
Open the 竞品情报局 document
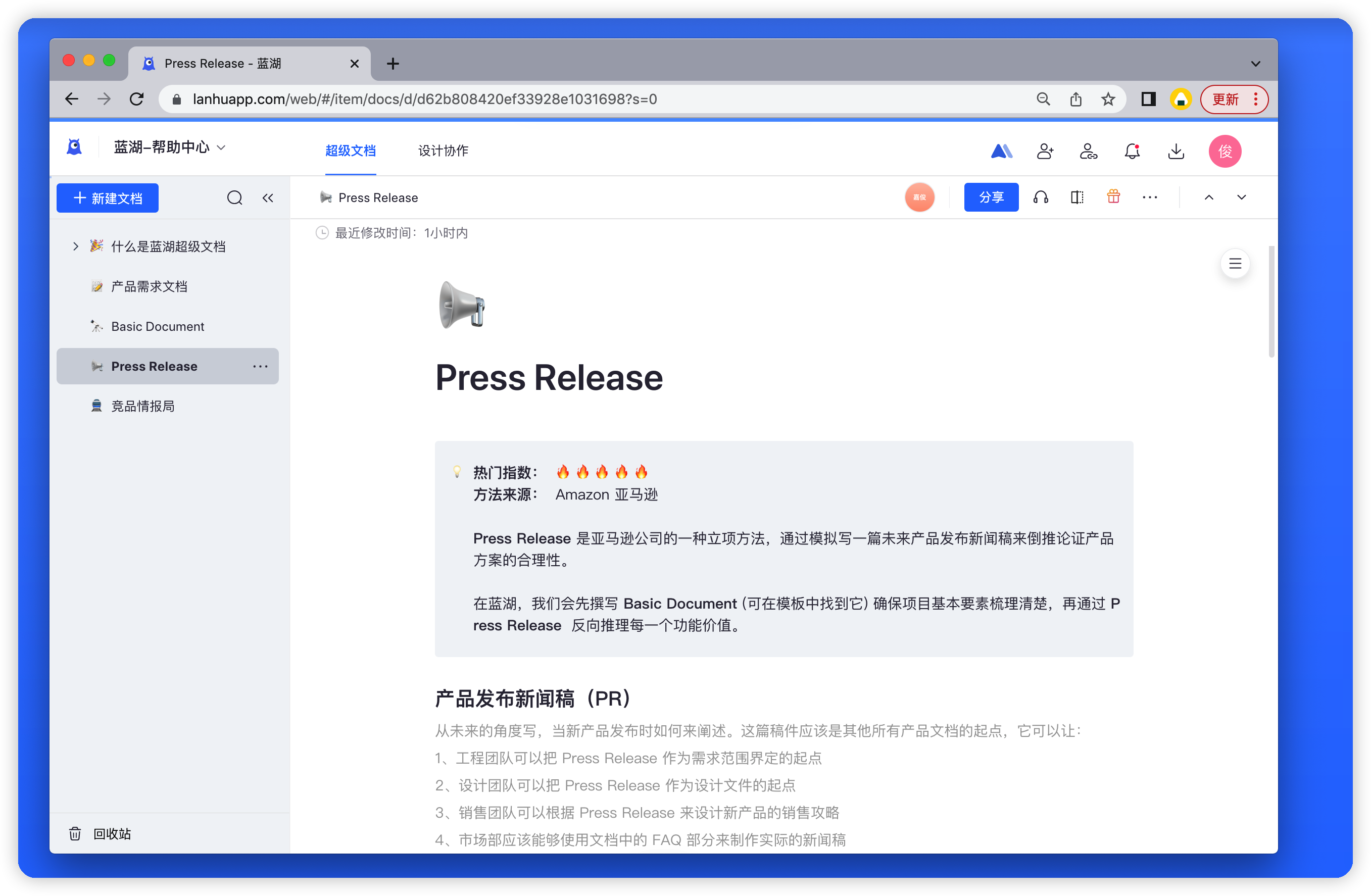point(143,406)
